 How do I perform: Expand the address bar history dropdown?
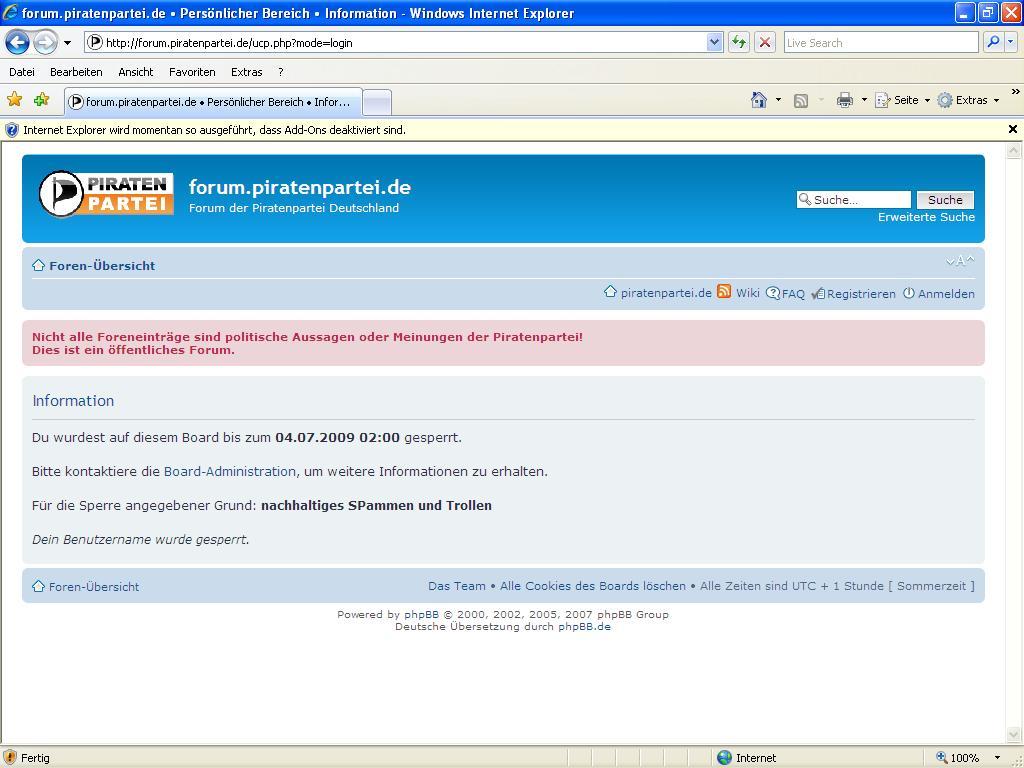pos(714,43)
